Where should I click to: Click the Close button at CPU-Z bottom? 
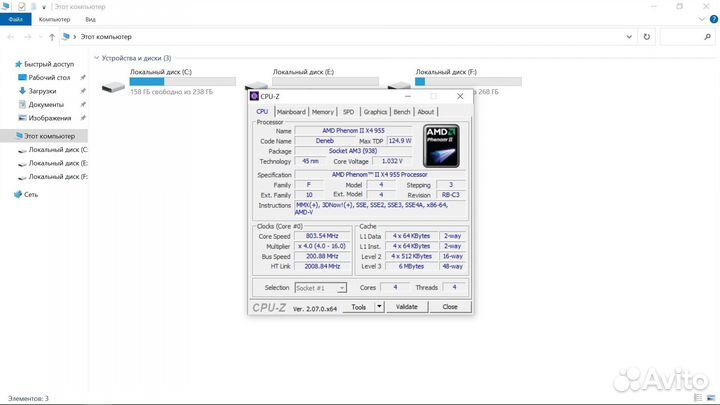pyautogui.click(x=450, y=307)
